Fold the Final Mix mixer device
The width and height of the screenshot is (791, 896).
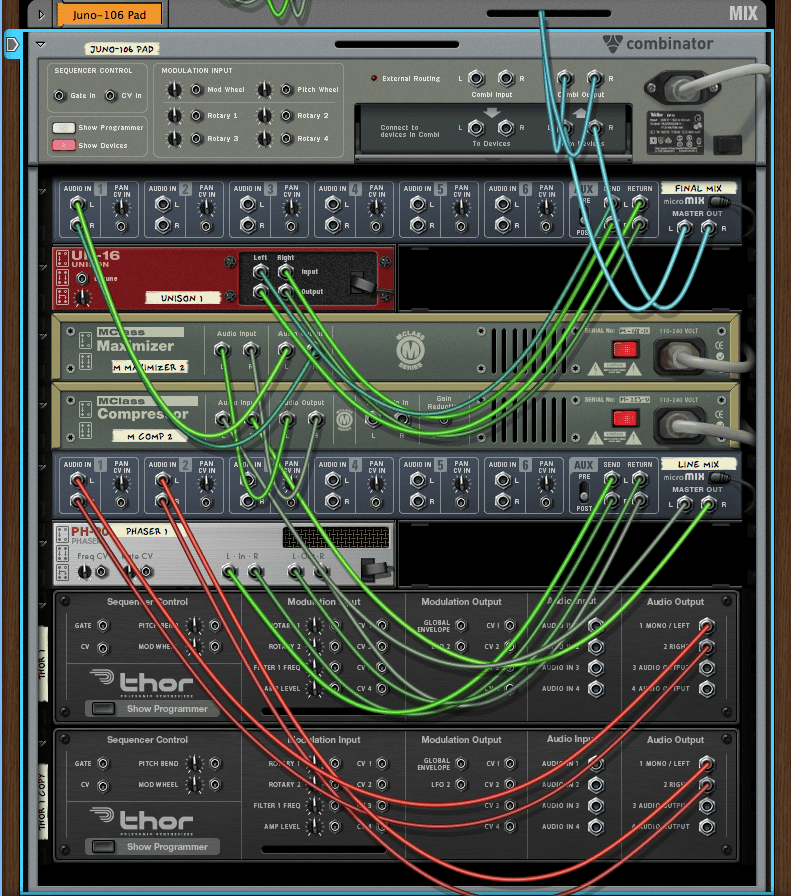coord(42,191)
